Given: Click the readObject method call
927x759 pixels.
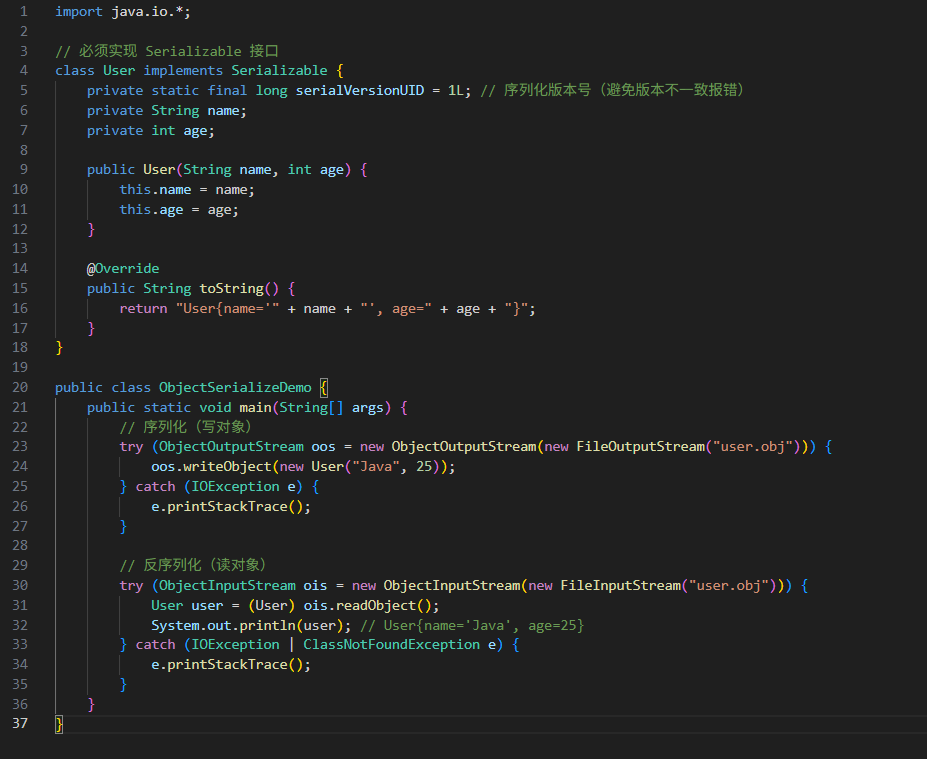Looking at the screenshot, I should click(379, 606).
